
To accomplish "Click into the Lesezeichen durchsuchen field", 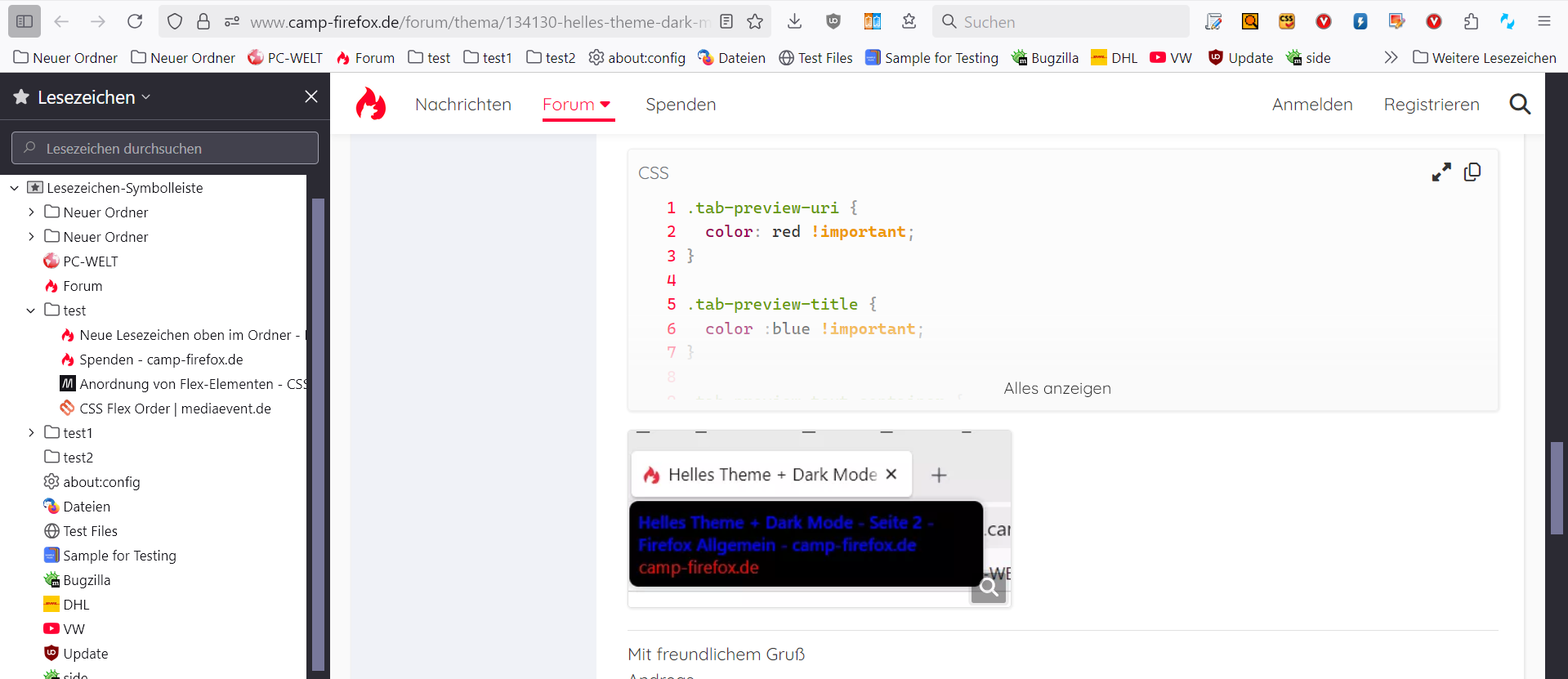I will click(x=165, y=148).
